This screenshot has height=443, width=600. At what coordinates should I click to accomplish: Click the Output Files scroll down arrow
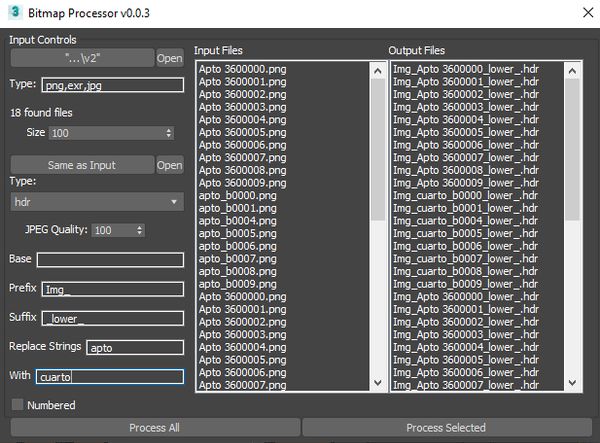tap(572, 383)
